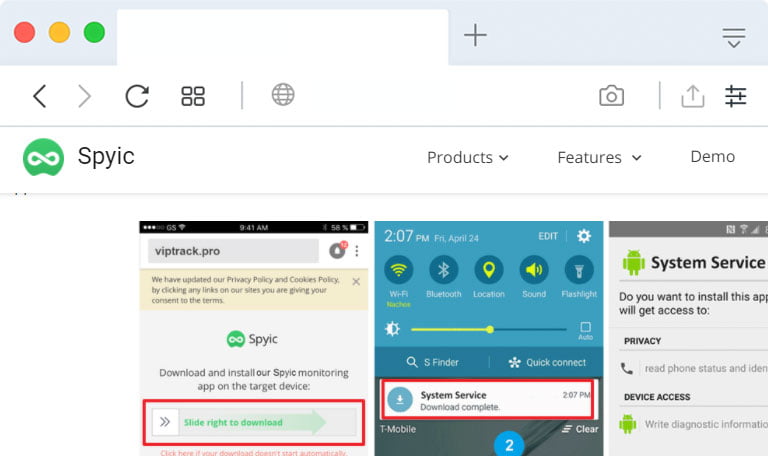Toggle Bluetooth in Android quick settings
The image size is (768, 456).
[x=444, y=270]
